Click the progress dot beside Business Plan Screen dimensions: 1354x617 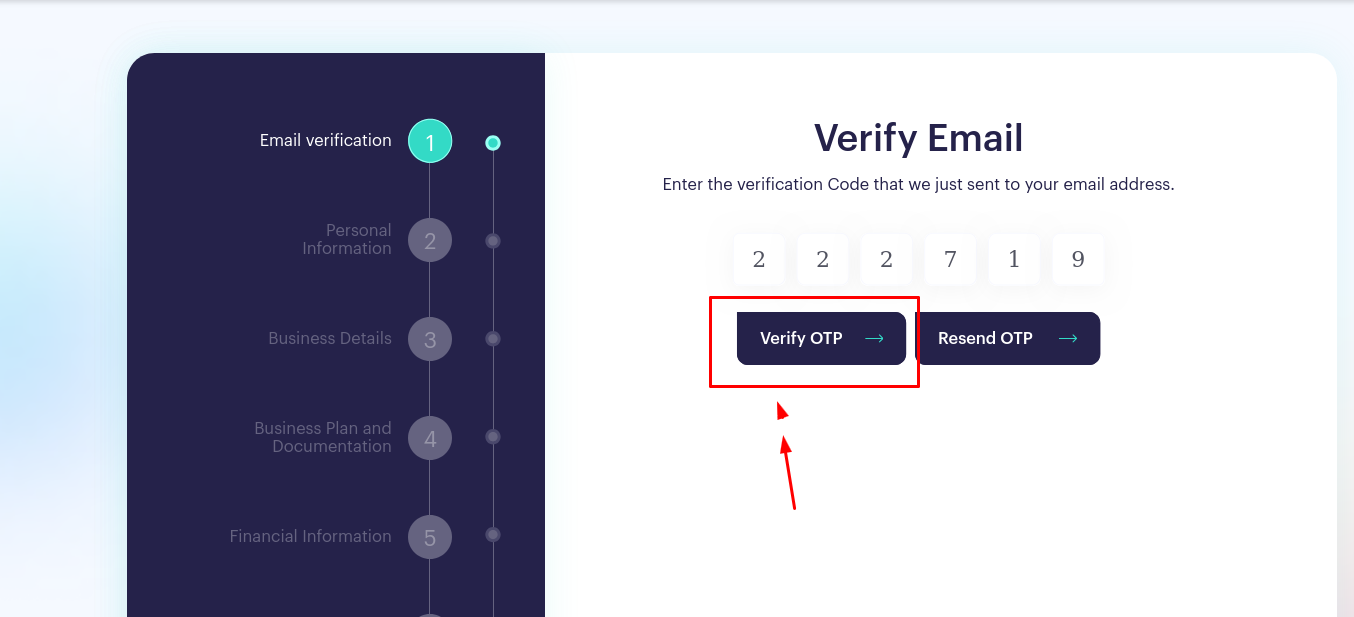click(493, 437)
